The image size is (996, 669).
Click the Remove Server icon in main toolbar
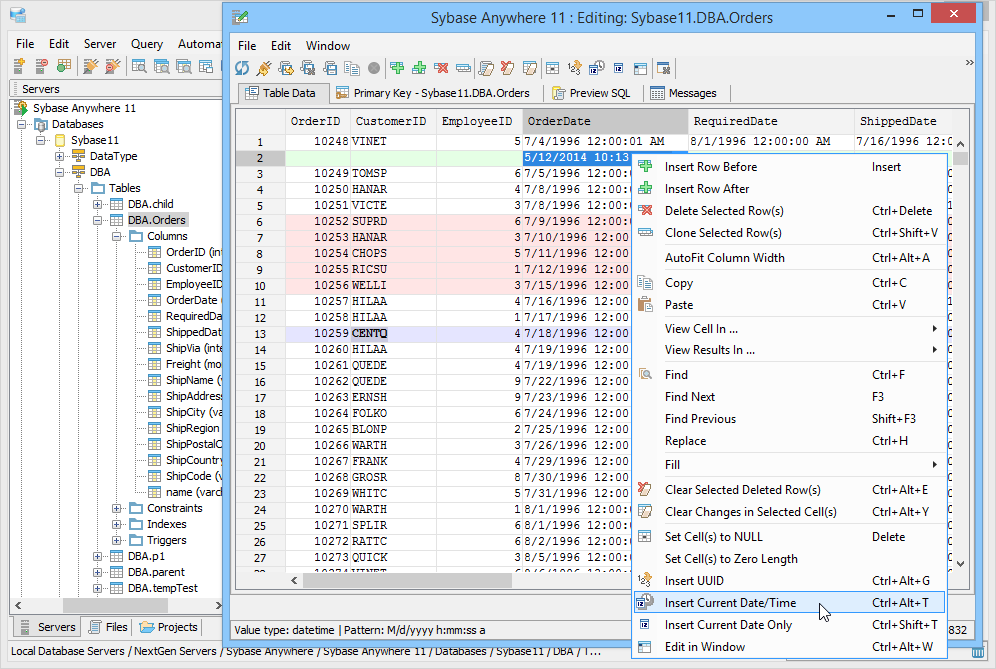point(42,65)
